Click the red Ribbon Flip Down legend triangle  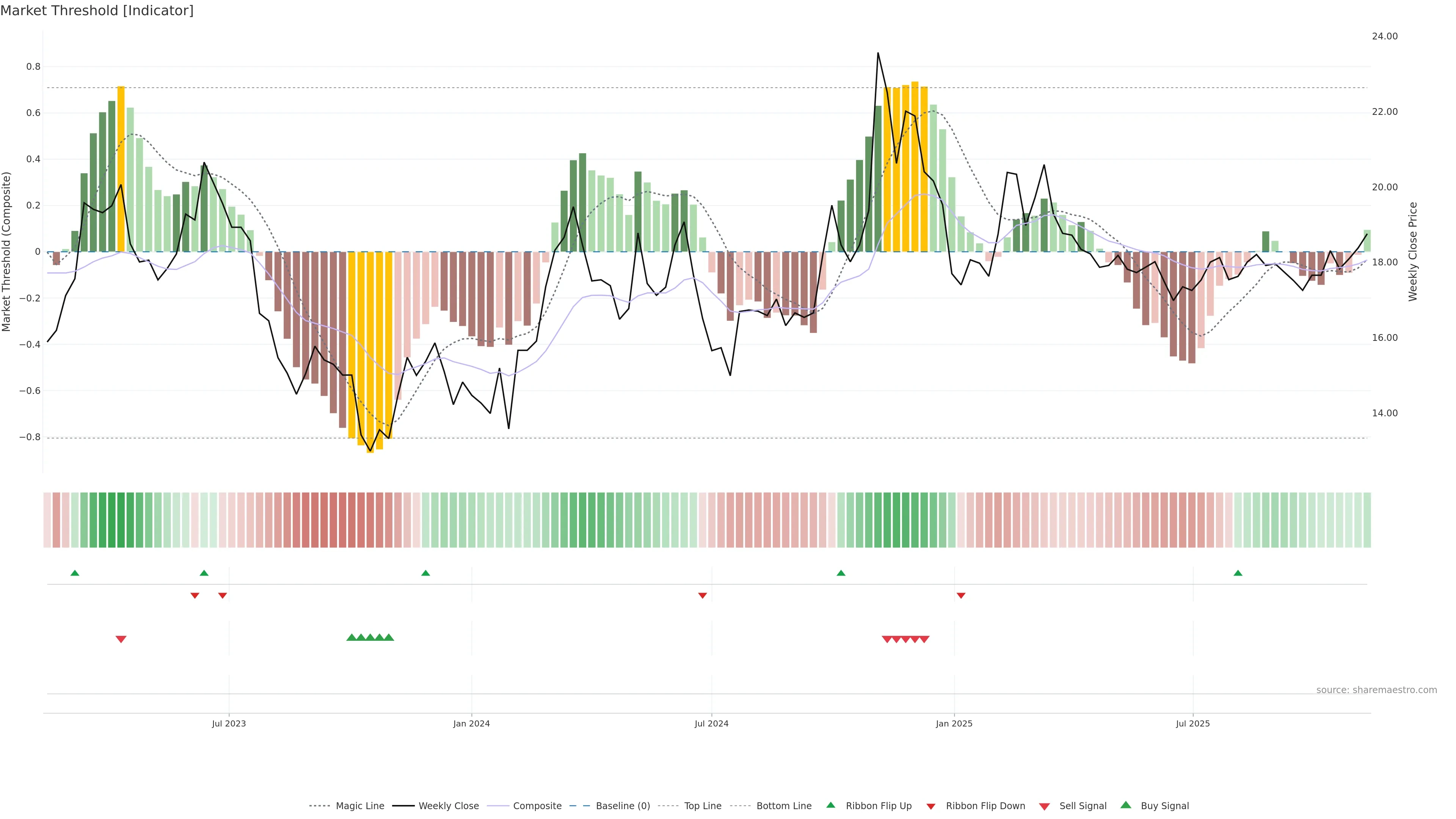click(931, 806)
